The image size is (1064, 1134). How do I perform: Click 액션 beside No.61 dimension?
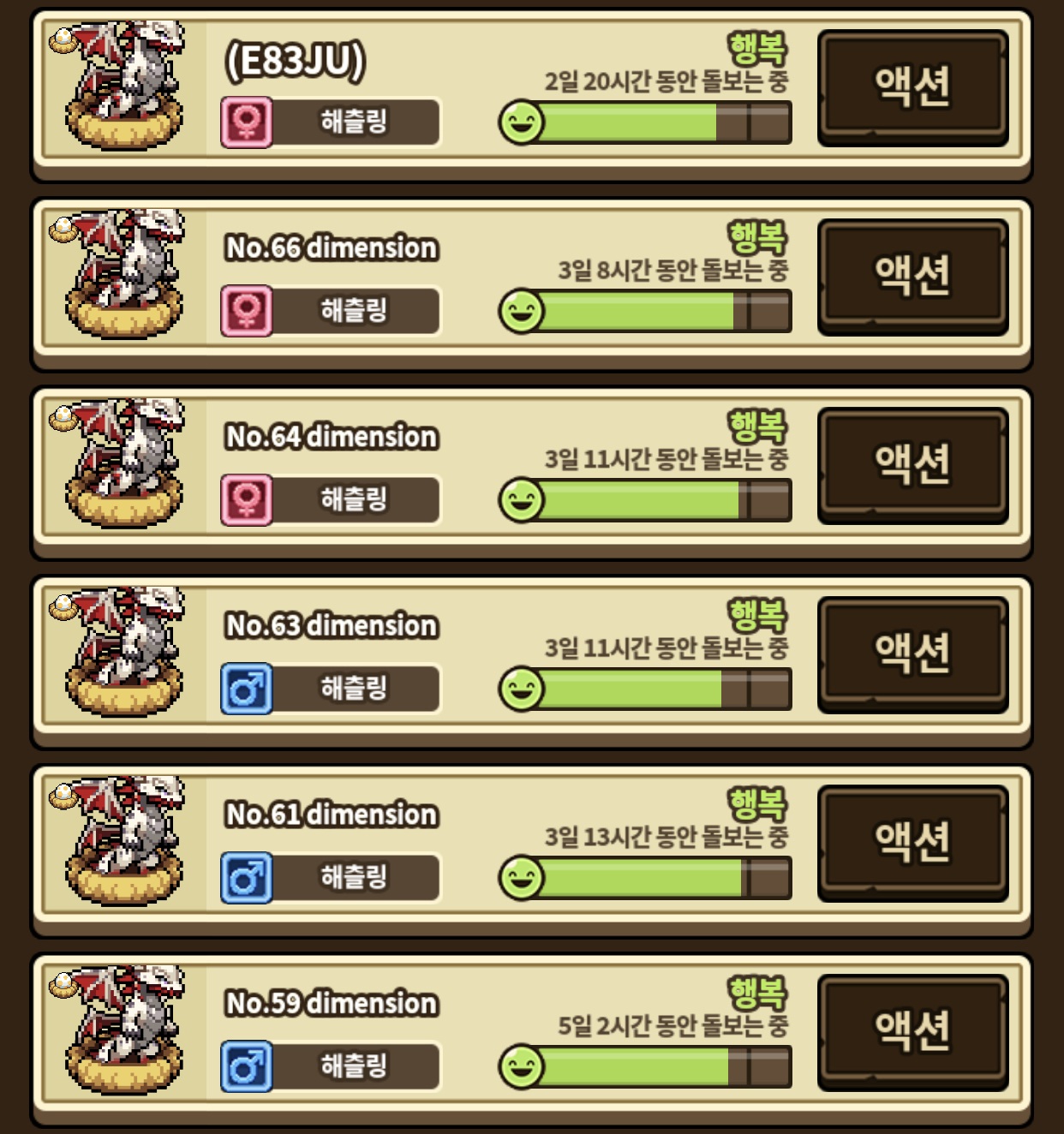(912, 843)
